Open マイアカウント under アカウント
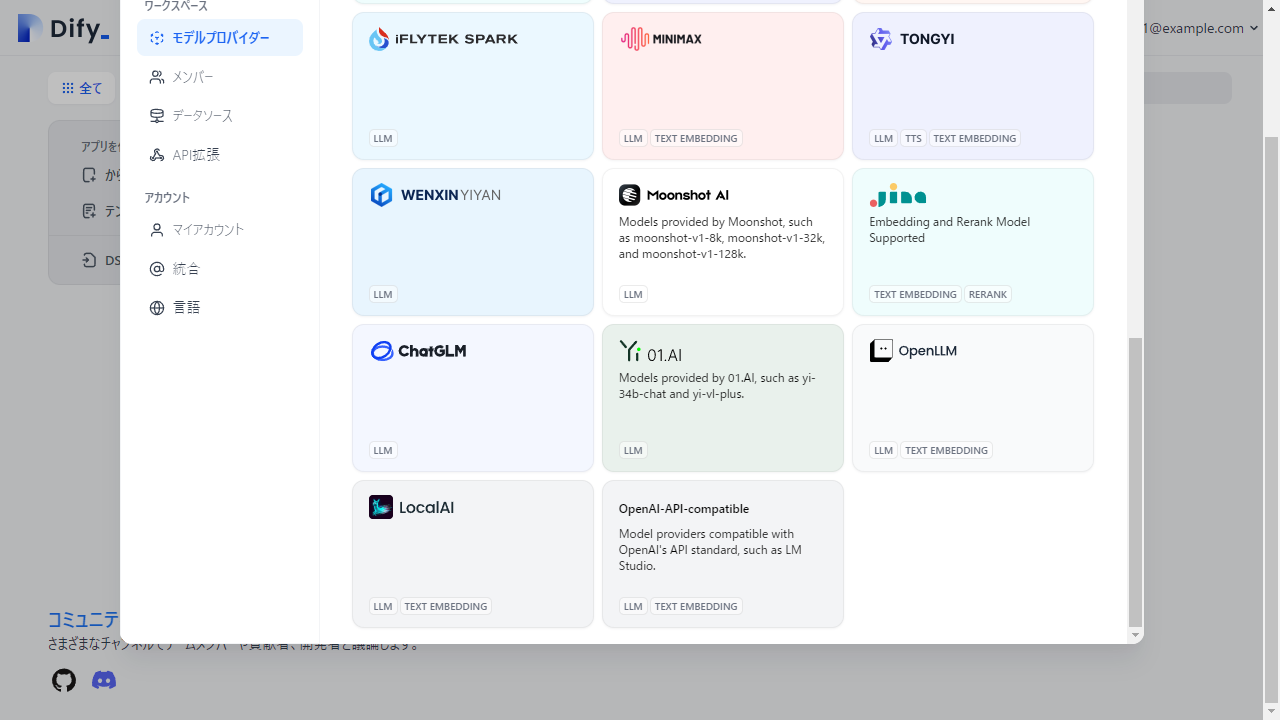This screenshot has height=720, width=1280. pos(209,229)
